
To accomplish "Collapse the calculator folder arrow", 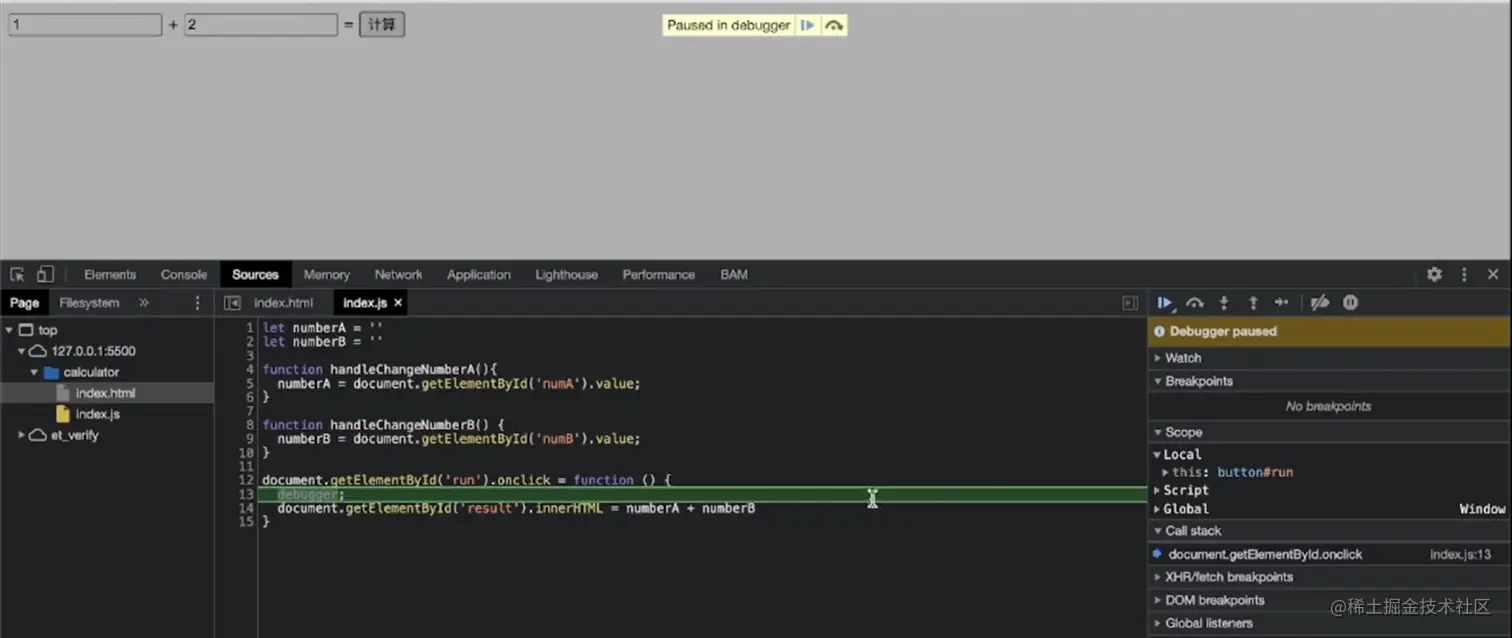I will [x=34, y=372].
